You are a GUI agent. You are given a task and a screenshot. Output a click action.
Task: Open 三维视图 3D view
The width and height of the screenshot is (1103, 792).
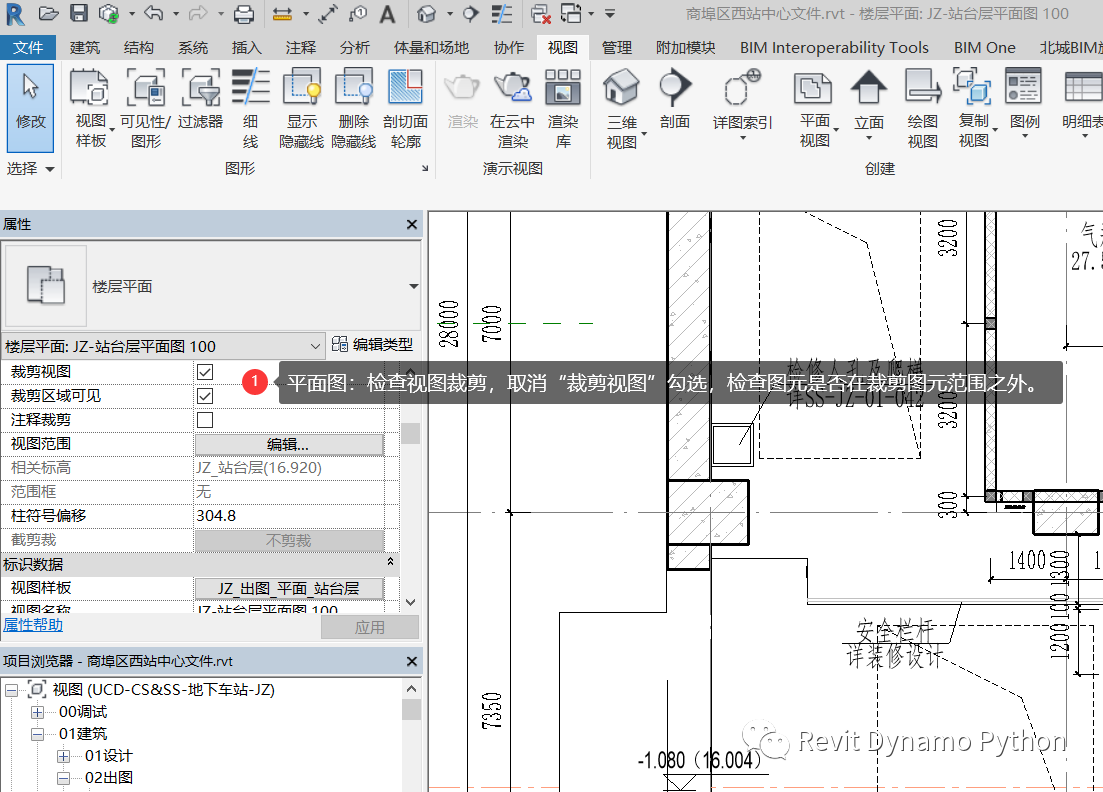(x=622, y=108)
